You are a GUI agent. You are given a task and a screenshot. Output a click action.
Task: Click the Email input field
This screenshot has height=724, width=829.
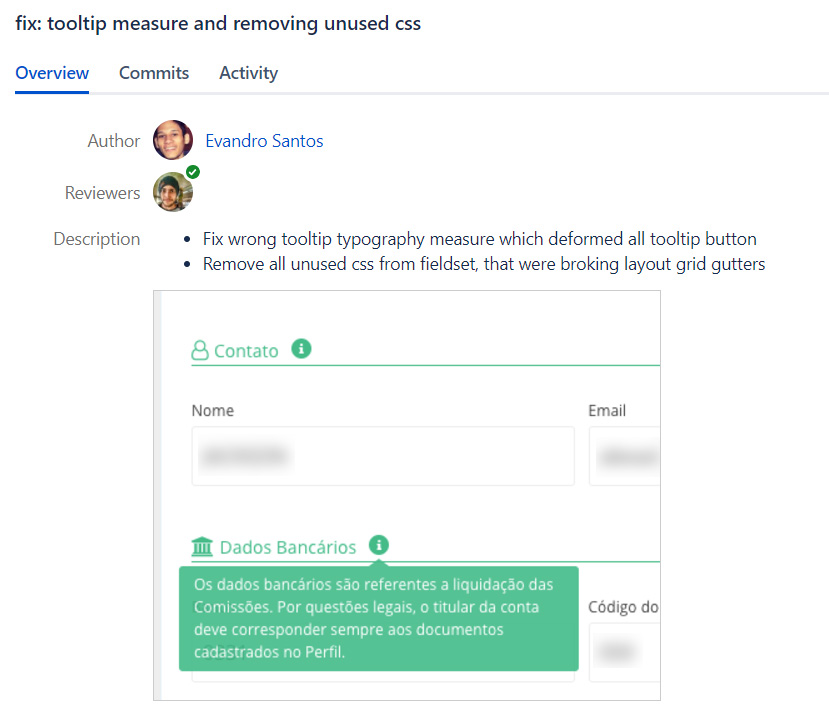tap(624, 456)
